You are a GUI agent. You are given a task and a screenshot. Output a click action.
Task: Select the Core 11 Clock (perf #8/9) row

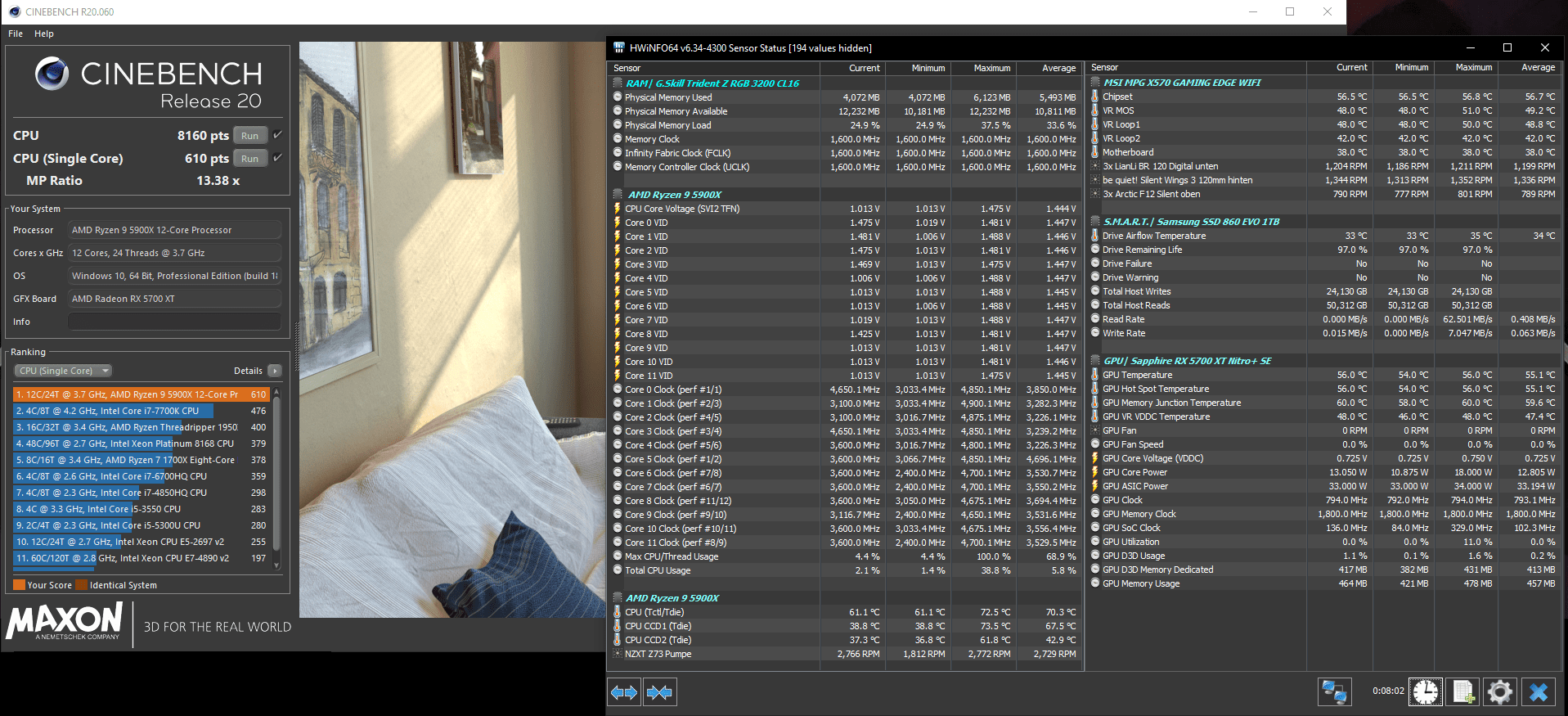pyautogui.click(x=845, y=543)
